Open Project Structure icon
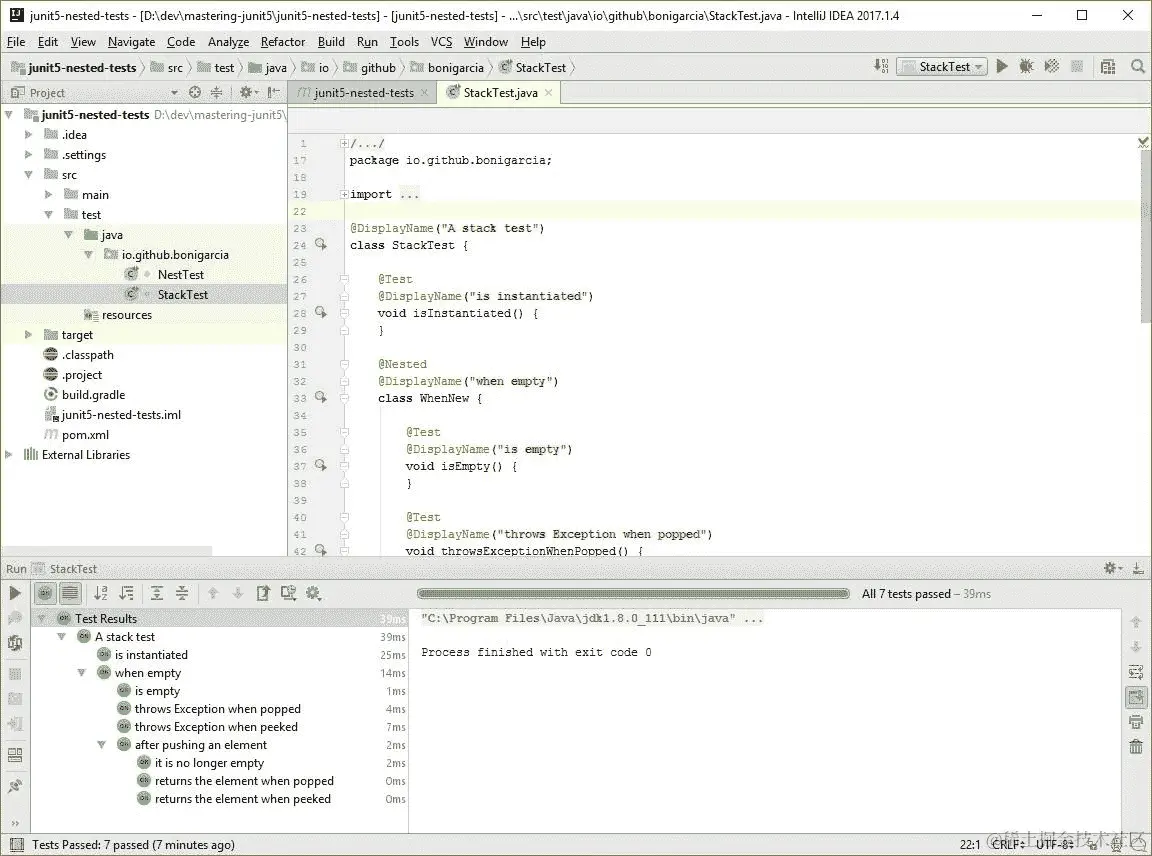This screenshot has height=856, width=1152. [1109, 67]
